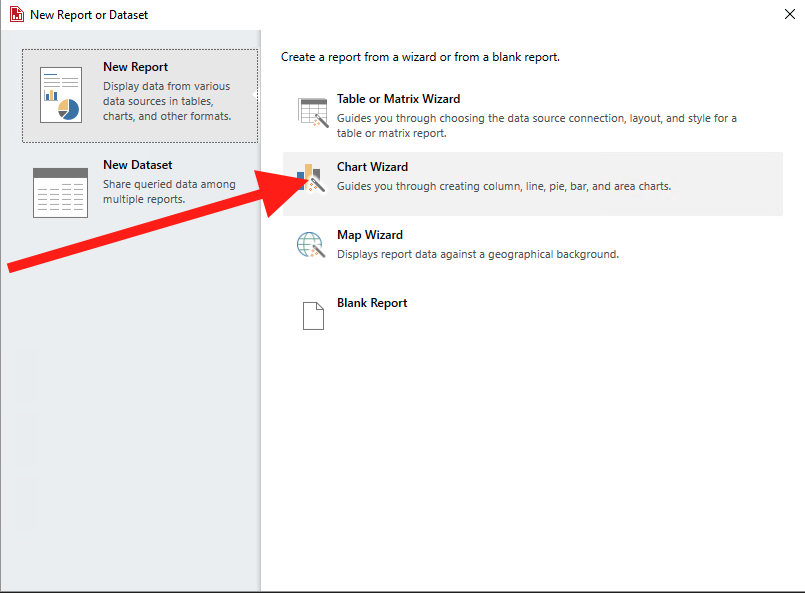Click the New Dataset description about shared queries
This screenshot has width=805, height=593.
(168, 192)
